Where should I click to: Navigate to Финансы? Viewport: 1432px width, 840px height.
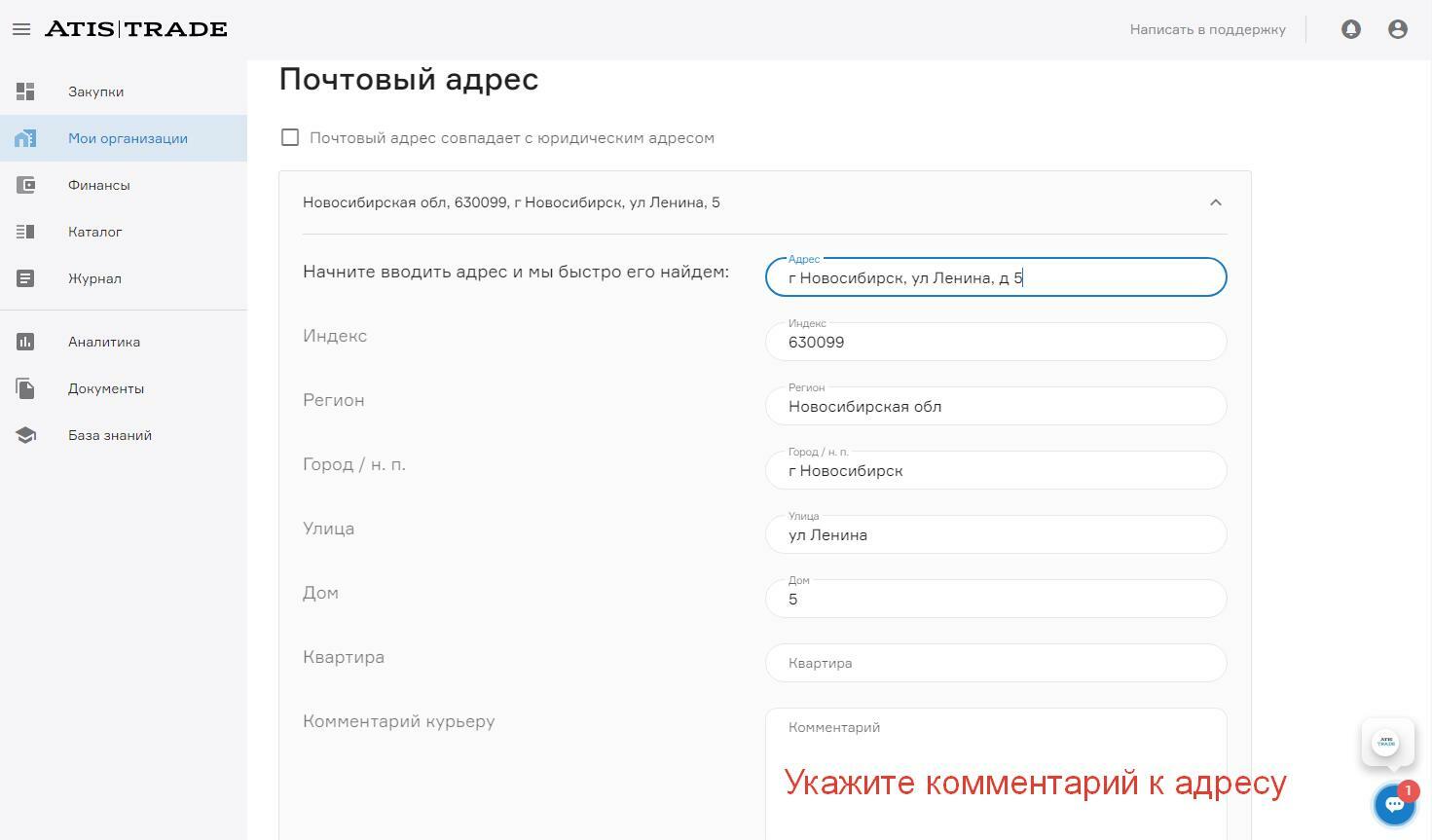click(124, 185)
